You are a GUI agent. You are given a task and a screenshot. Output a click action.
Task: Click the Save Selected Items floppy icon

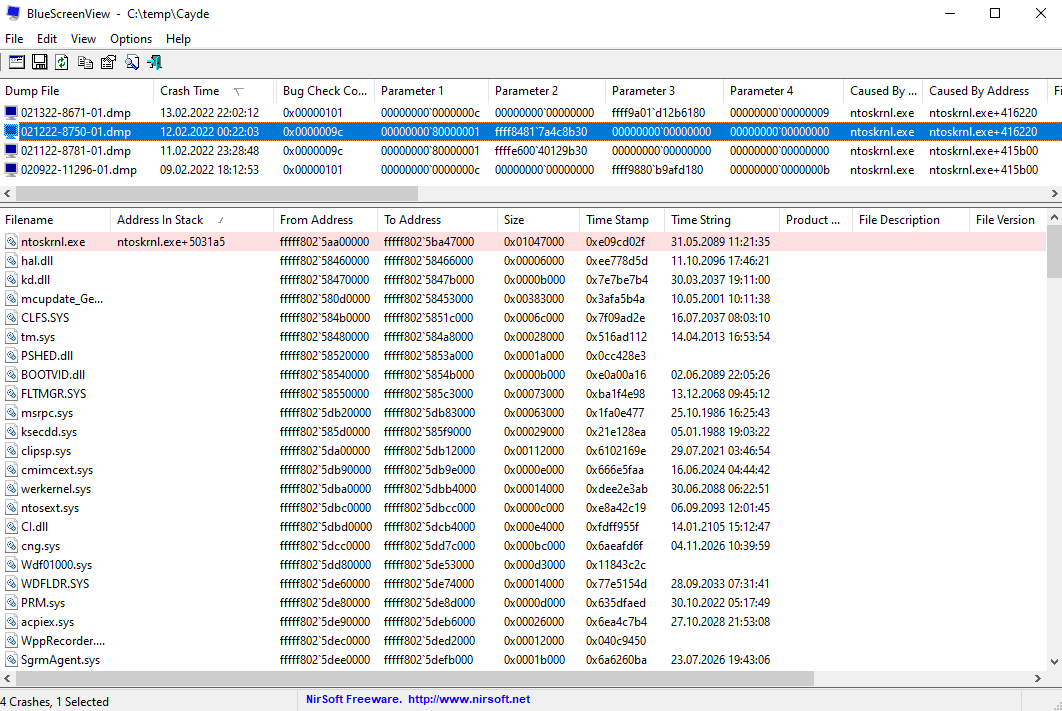40,62
